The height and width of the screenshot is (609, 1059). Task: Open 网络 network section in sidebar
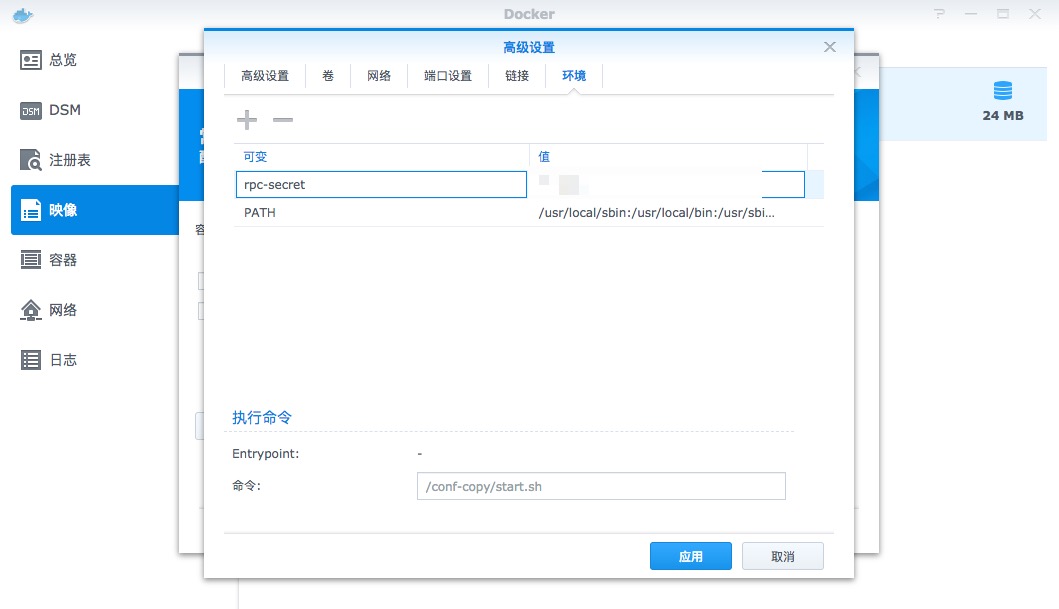(x=62, y=310)
